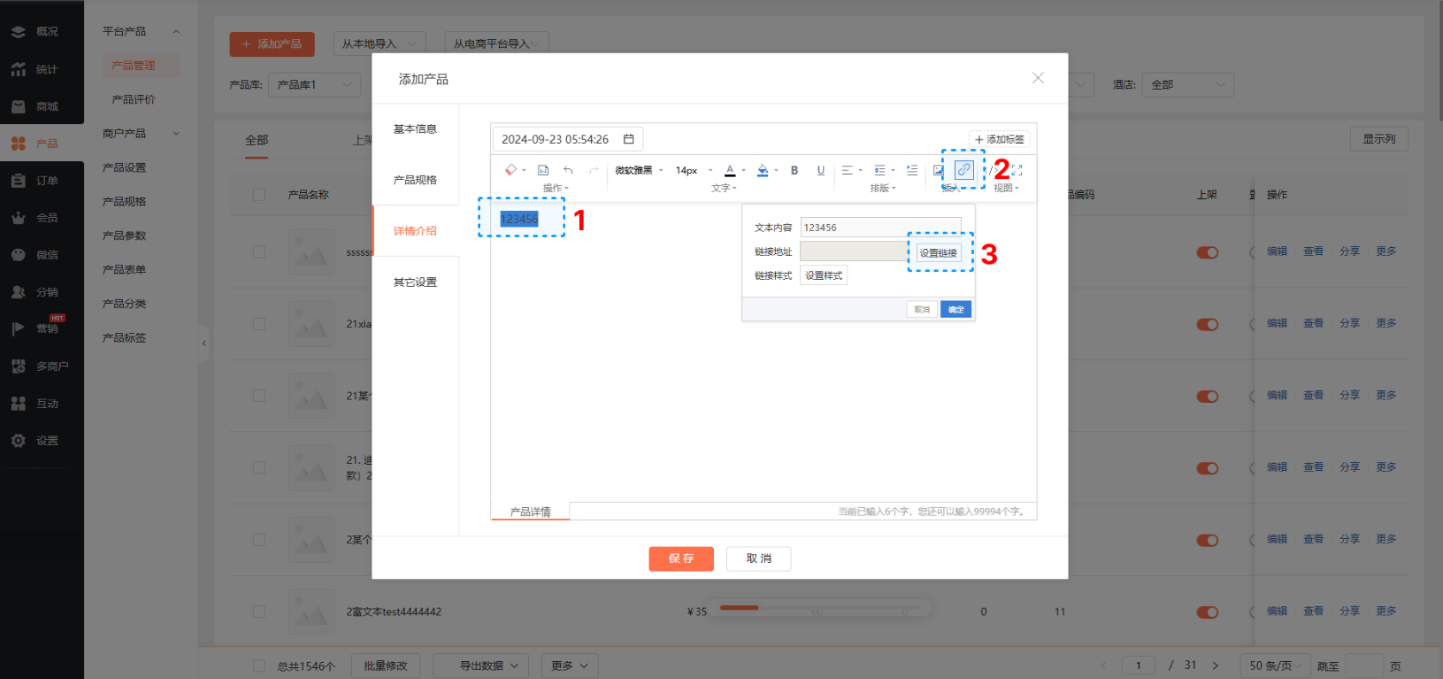The image size is (1443, 679).
Task: Switch to the 产品规格 dialog tab
Action: [415, 180]
